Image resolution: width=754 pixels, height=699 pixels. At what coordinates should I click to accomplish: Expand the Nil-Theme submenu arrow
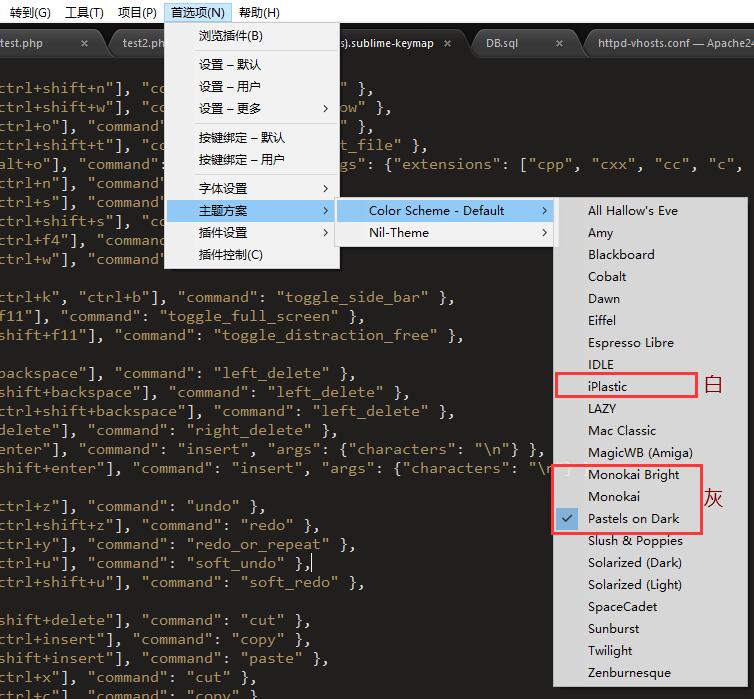click(544, 233)
